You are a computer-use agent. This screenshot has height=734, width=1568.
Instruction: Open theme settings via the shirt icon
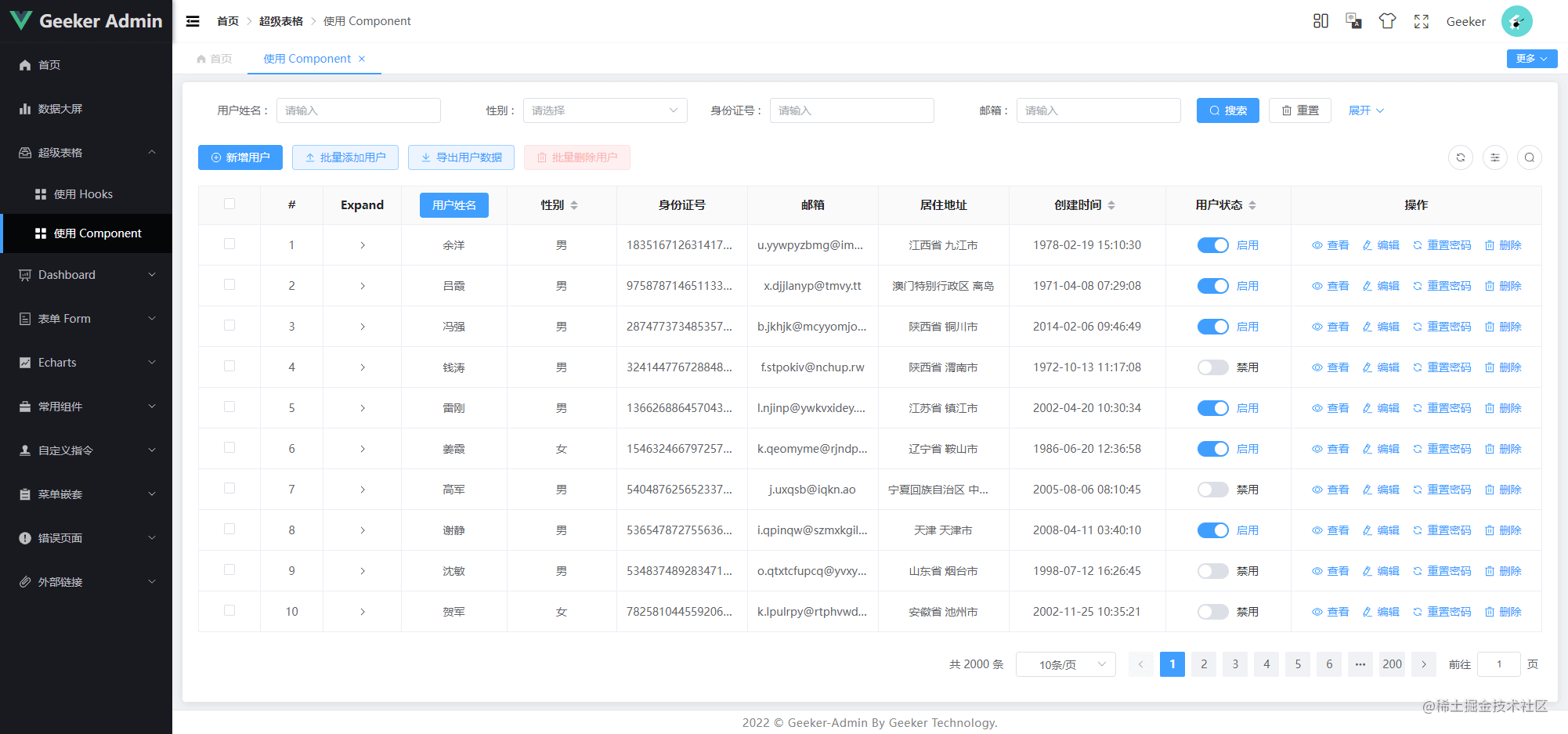coord(1387,21)
